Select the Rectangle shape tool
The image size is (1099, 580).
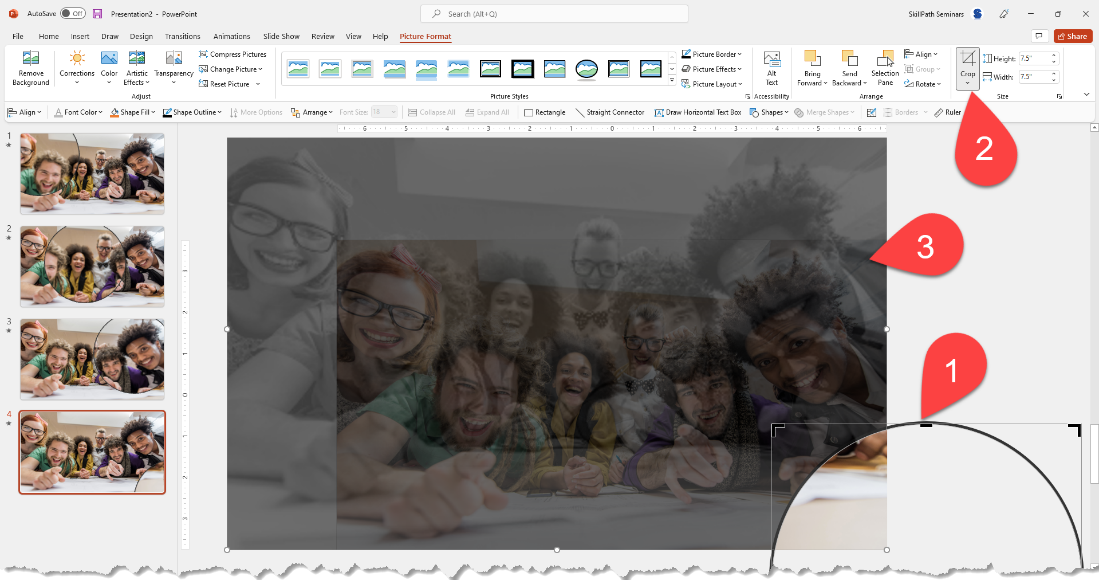pos(545,112)
